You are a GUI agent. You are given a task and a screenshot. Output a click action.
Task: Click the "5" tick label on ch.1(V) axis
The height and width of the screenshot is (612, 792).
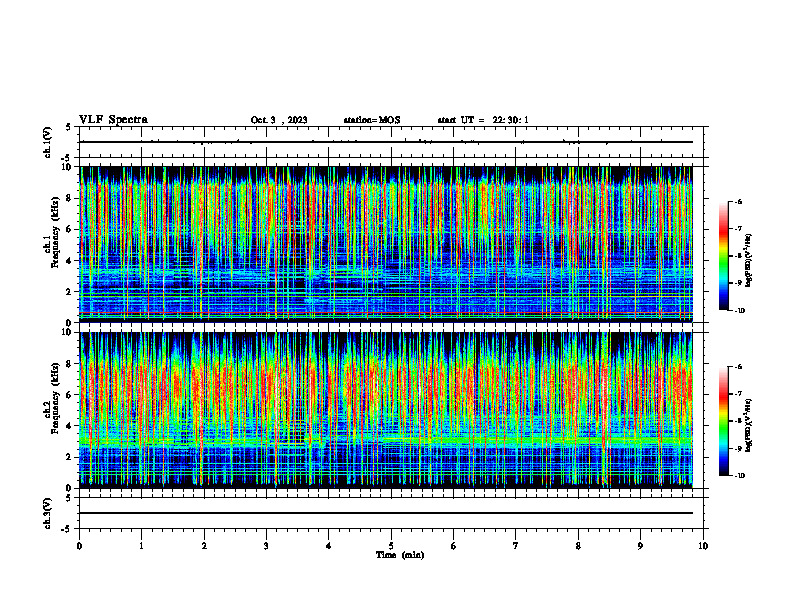tap(68, 128)
